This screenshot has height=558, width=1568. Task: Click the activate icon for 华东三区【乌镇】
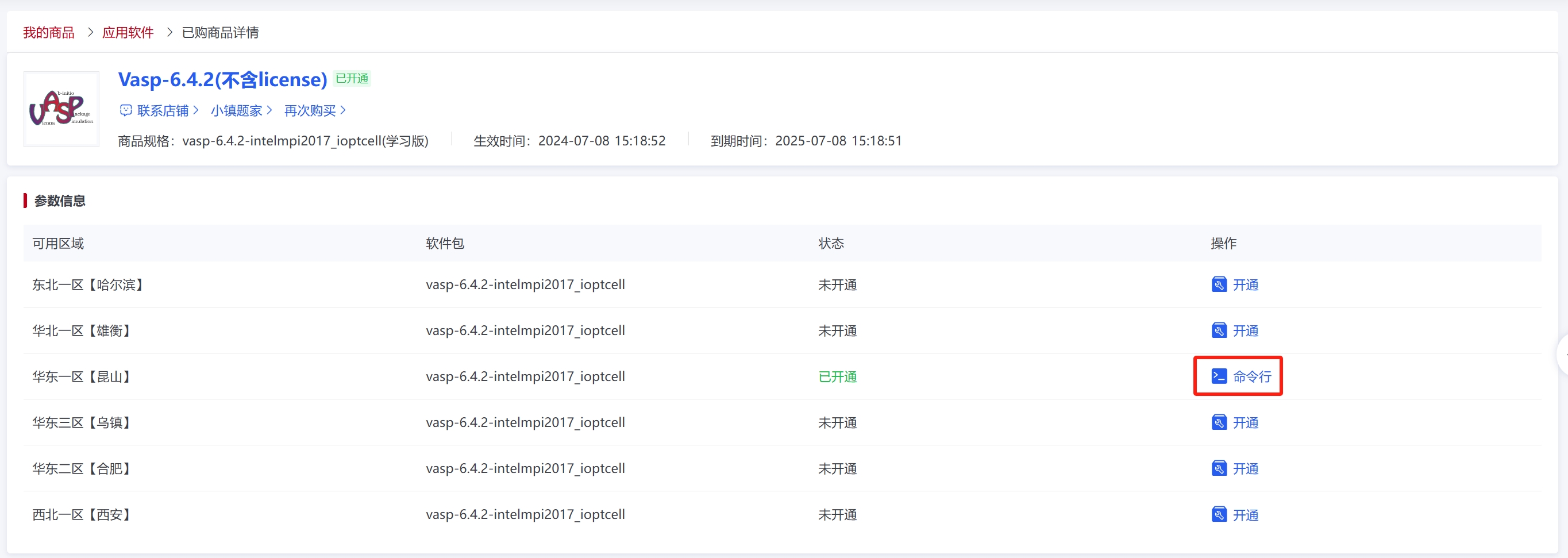[x=1219, y=422]
